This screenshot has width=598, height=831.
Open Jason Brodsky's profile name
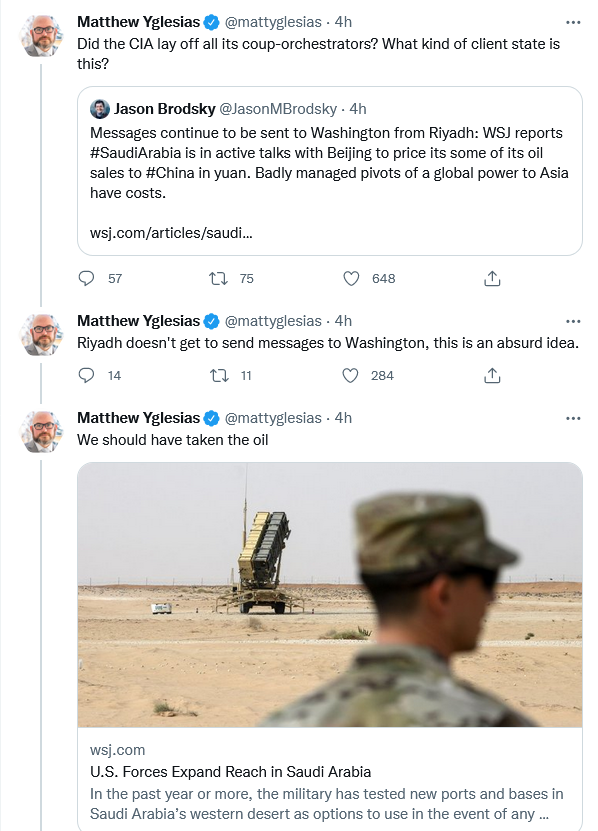[164, 109]
